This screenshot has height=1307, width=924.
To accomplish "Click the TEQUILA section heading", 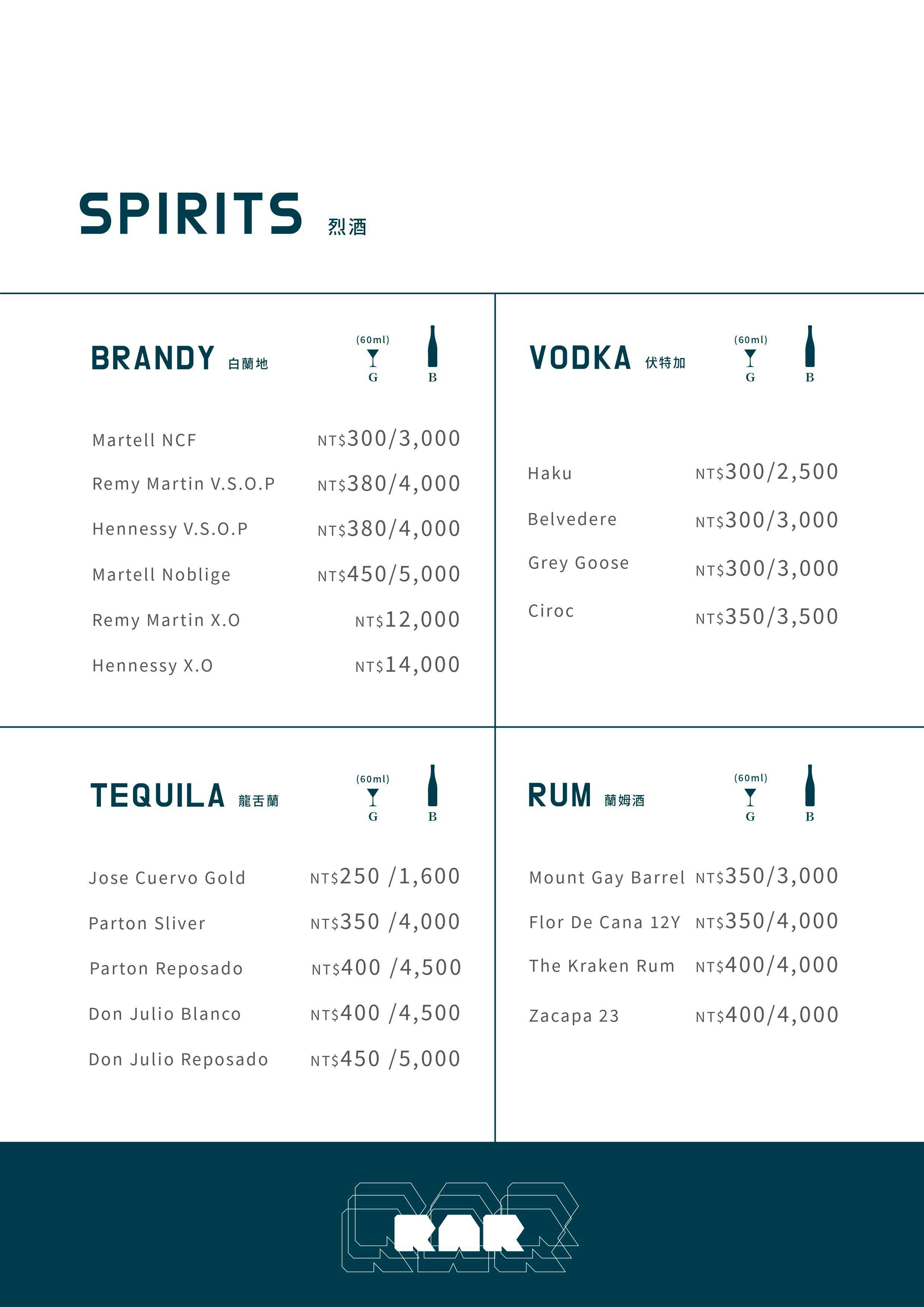I will (158, 796).
